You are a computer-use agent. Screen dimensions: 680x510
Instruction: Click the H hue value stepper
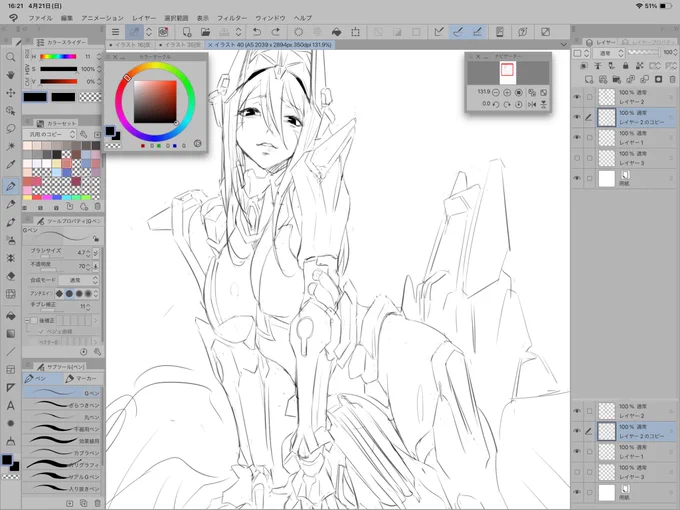(x=99, y=56)
